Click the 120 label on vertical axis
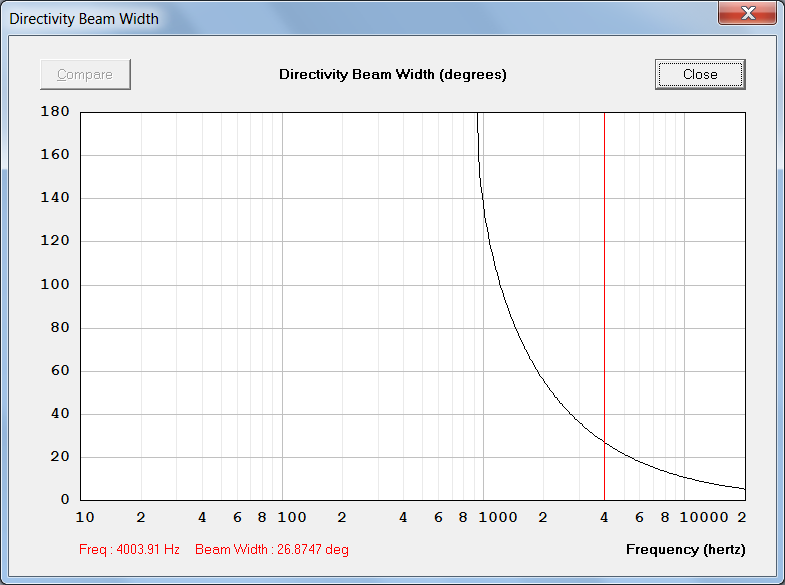 coord(55,240)
